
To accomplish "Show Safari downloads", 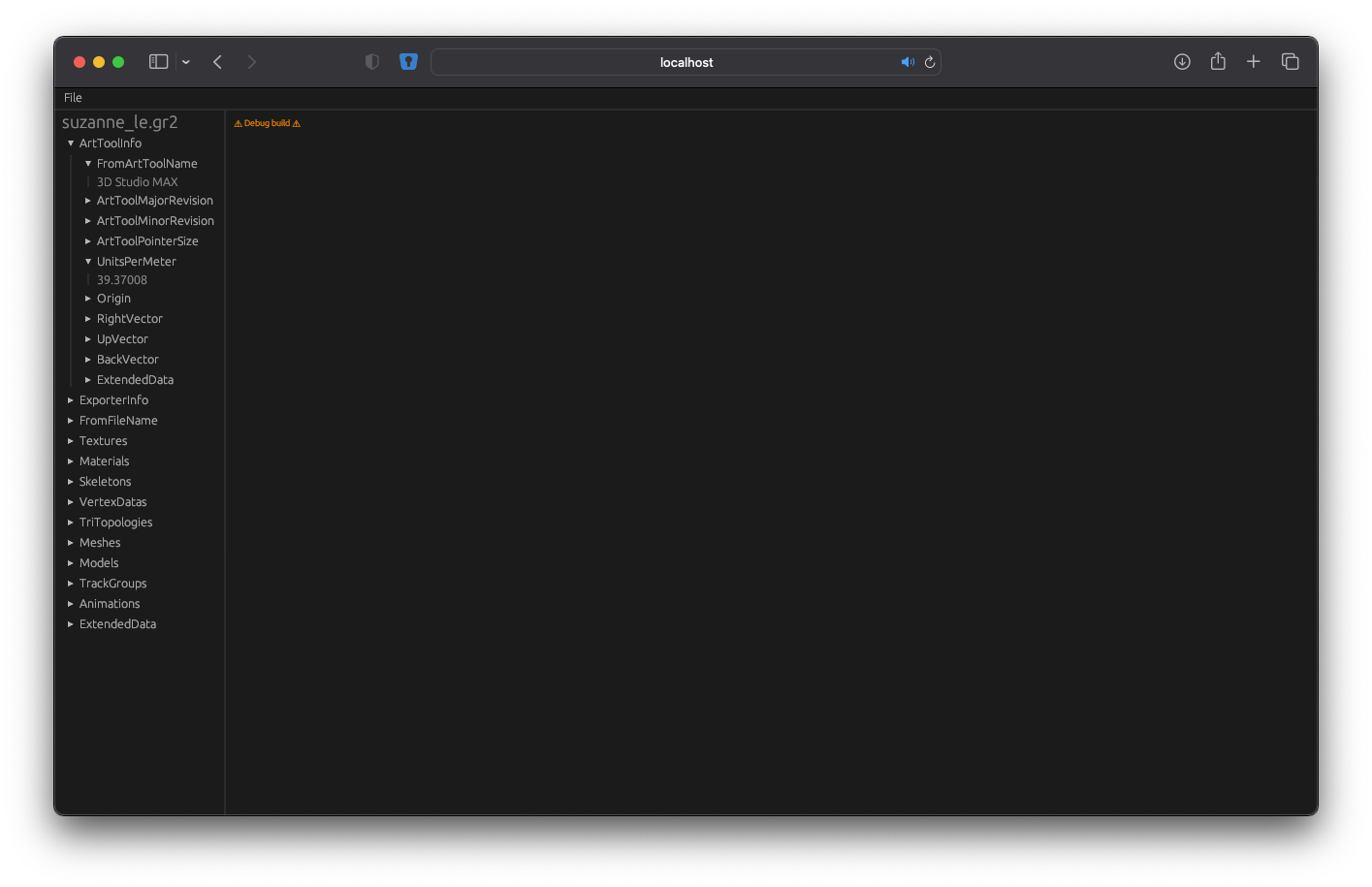I will [x=1182, y=62].
